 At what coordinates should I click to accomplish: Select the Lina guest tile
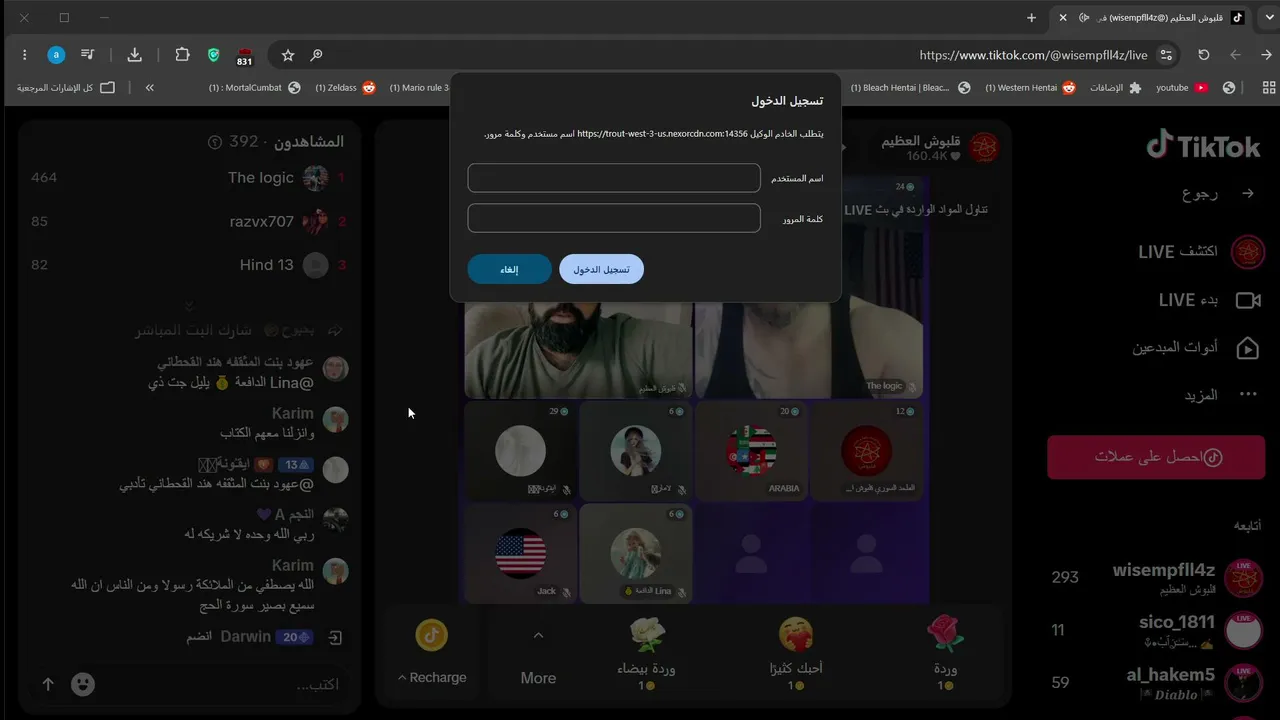[x=636, y=553]
